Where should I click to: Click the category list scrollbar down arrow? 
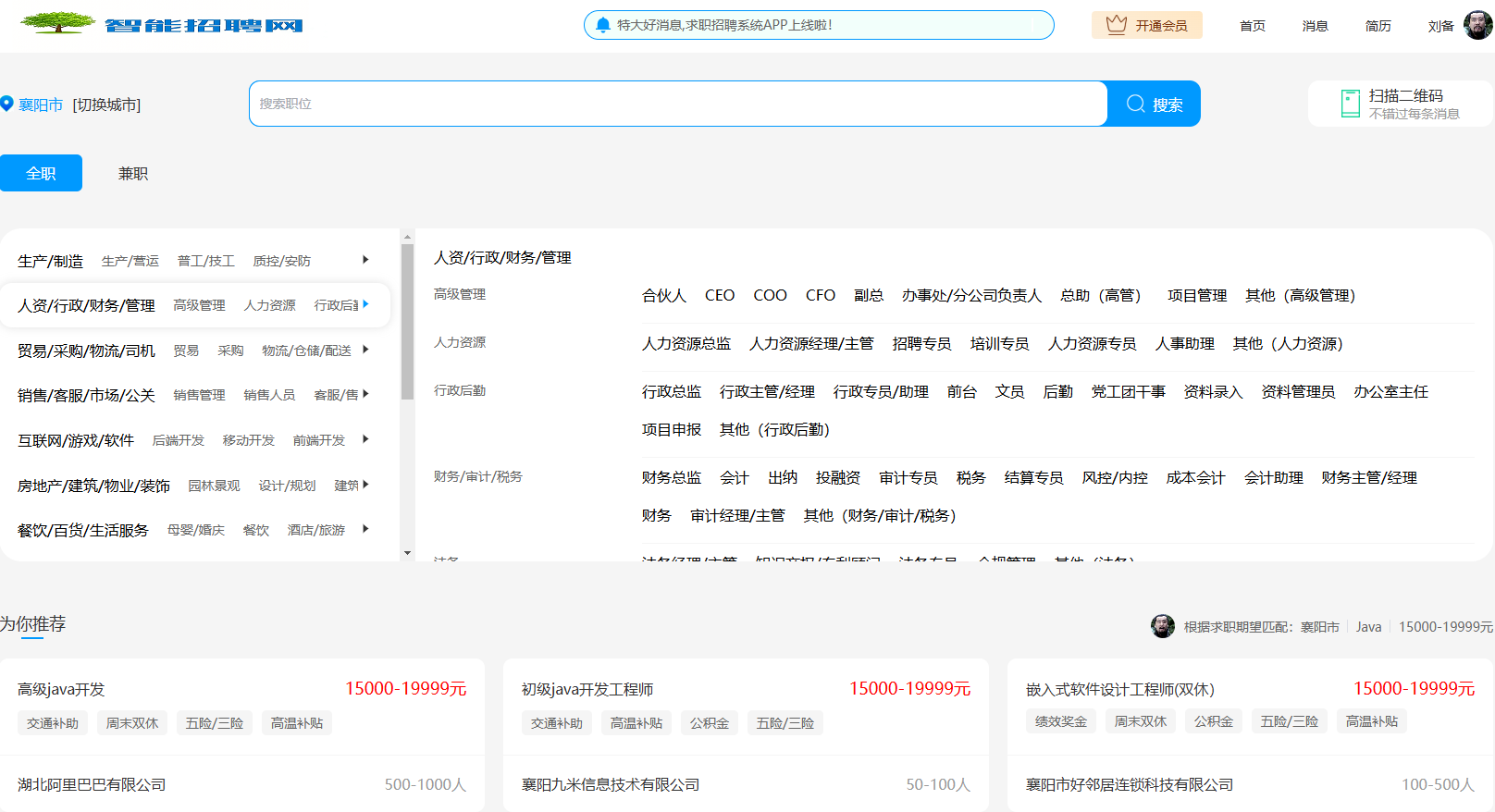407,553
